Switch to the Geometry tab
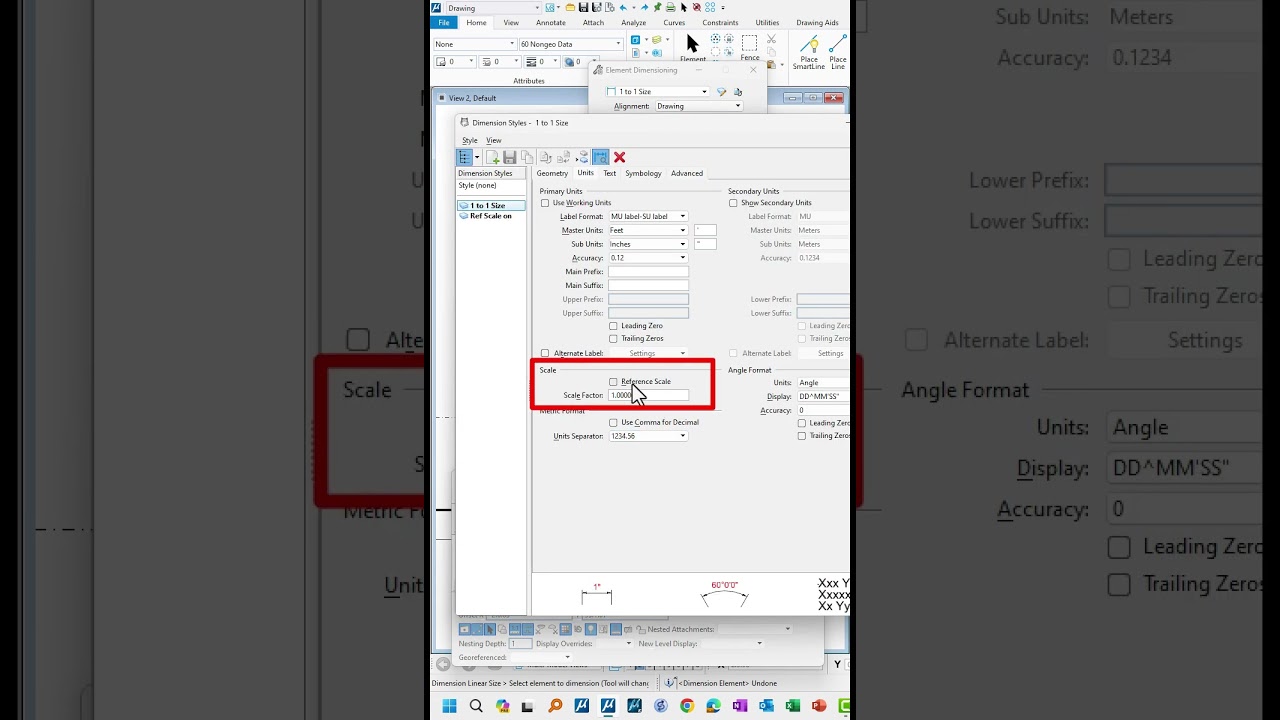The image size is (1280, 720). pyautogui.click(x=552, y=173)
